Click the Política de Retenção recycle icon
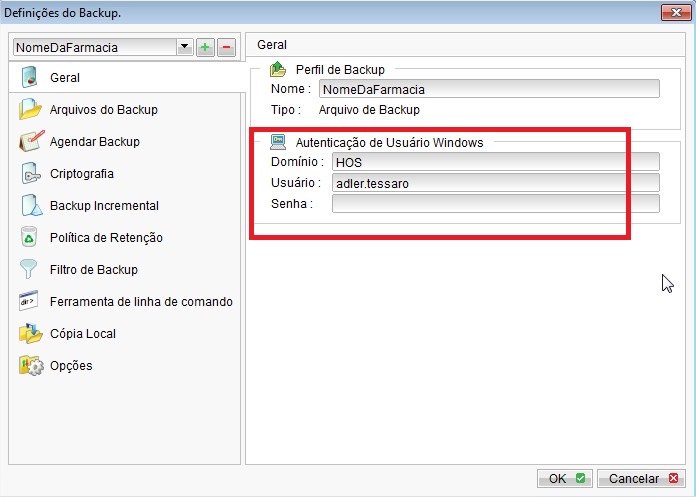Viewport: 696px width, 497px height. [x=30, y=238]
